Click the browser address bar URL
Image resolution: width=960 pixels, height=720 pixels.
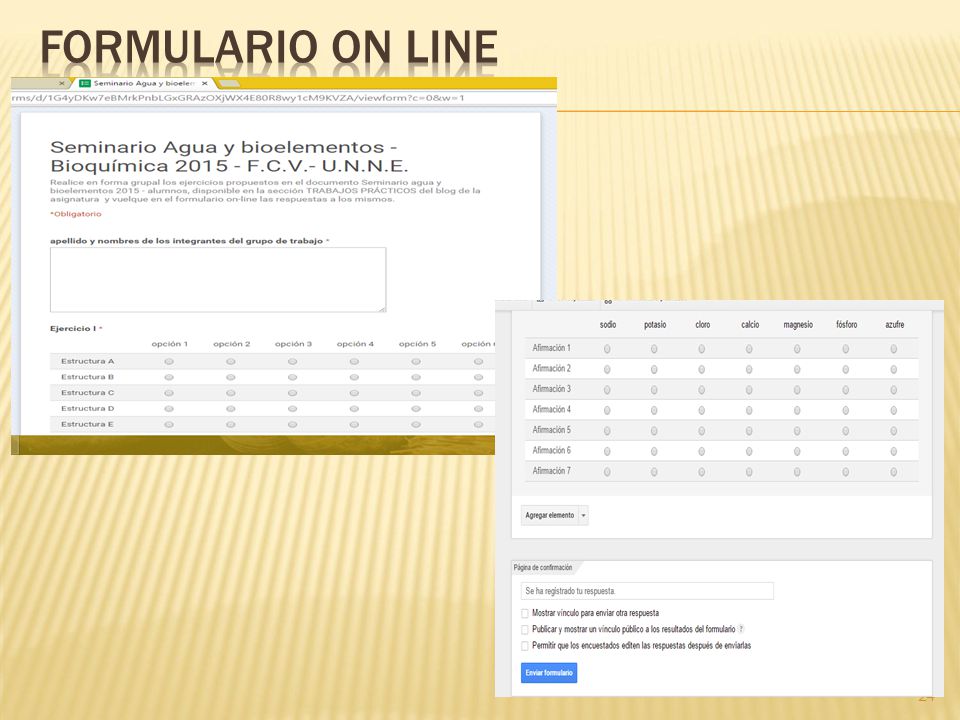(238, 98)
